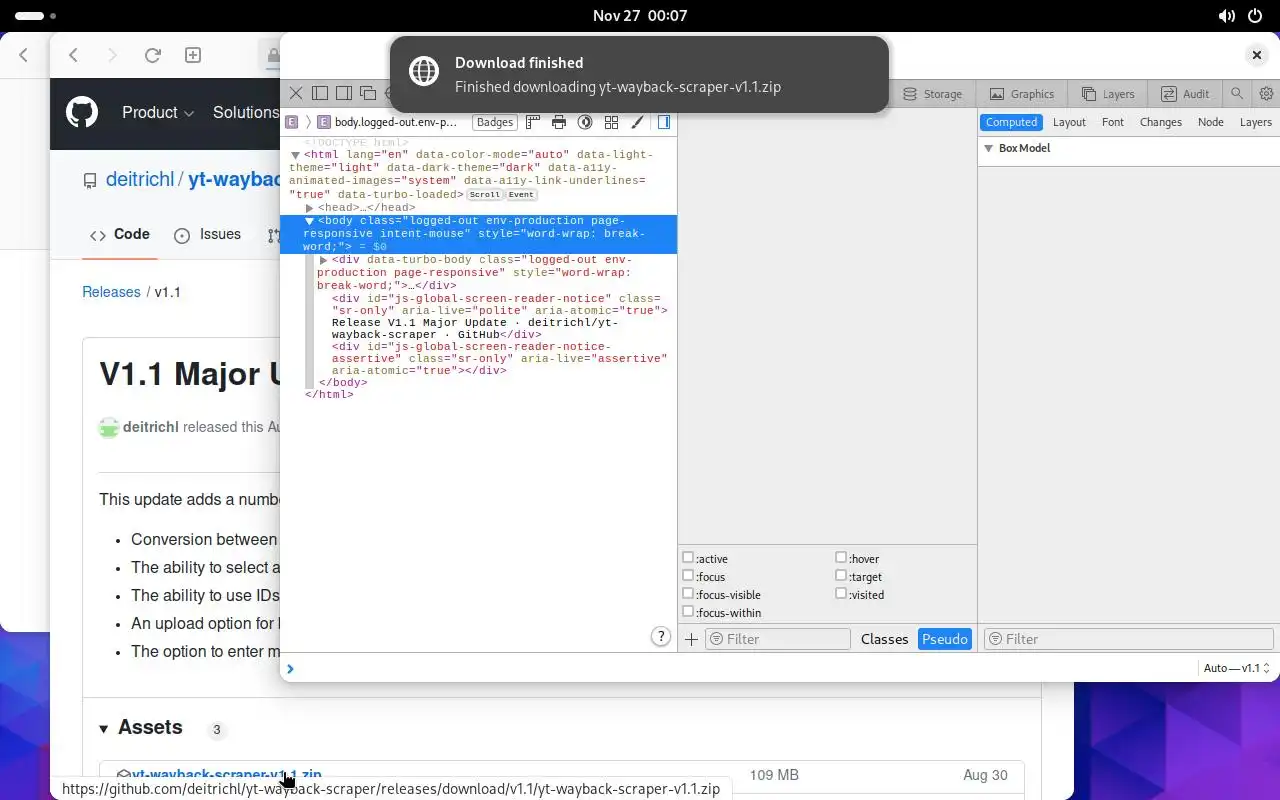Click the print media styles icon
Screen dimensions: 1280x800
559,122
